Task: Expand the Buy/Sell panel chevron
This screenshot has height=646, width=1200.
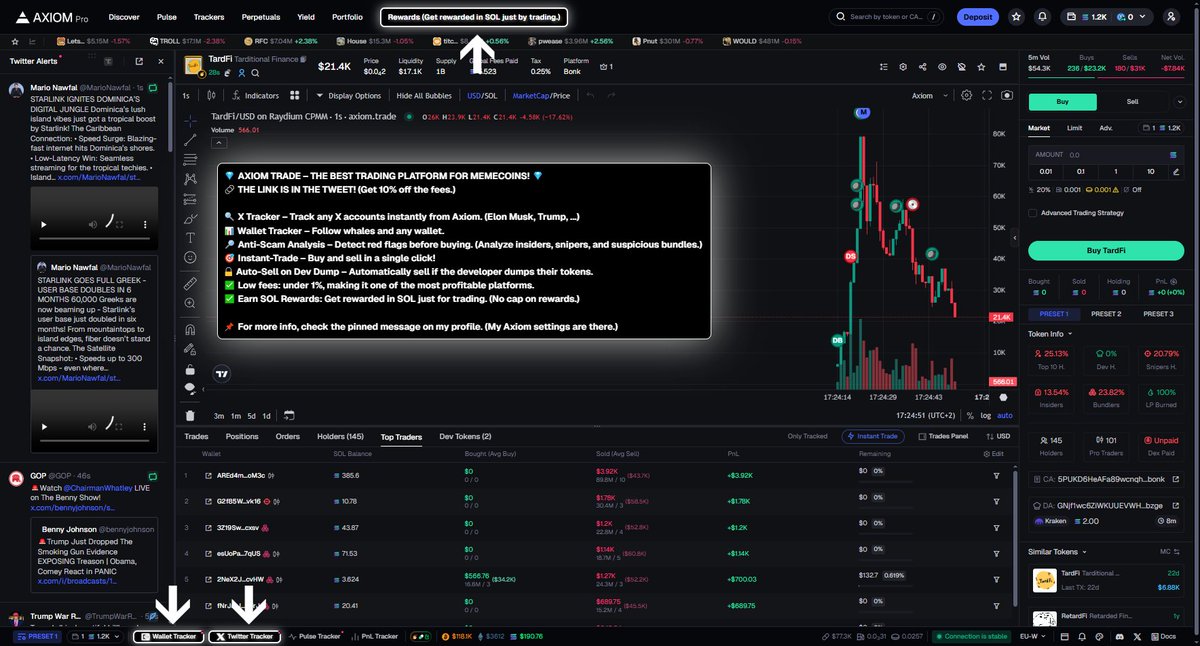Action: point(1180,101)
